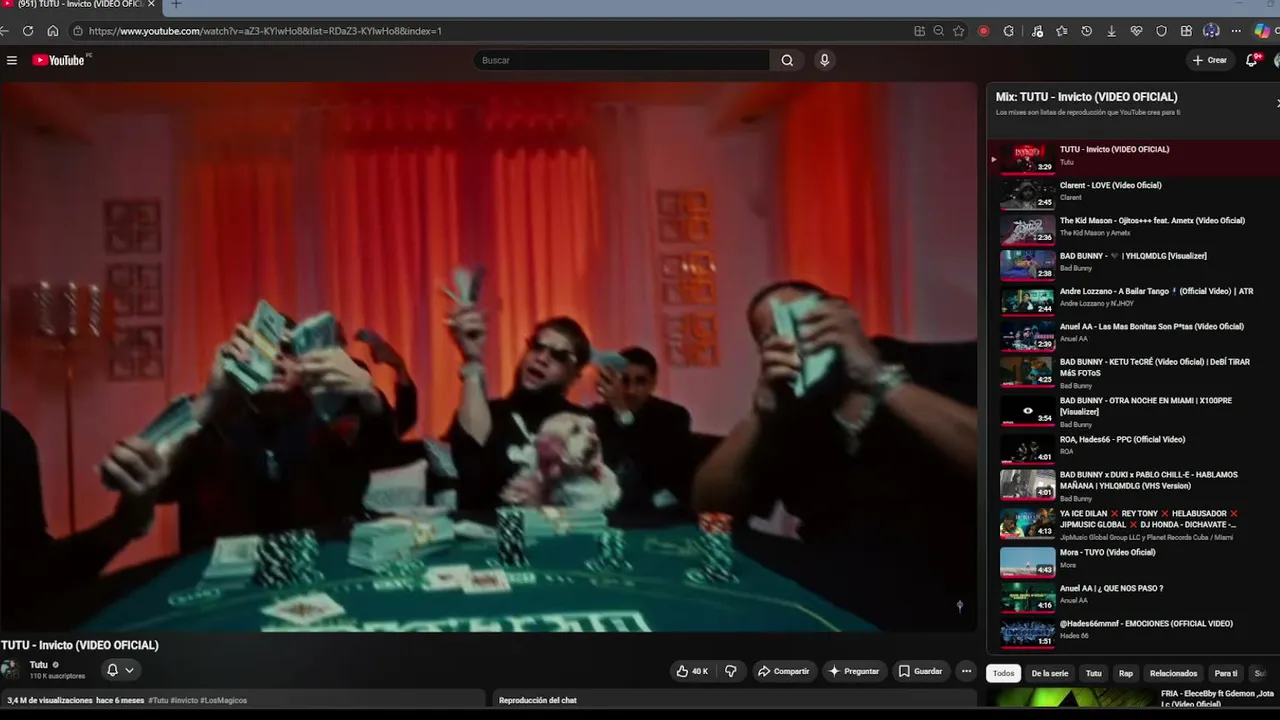Viewport: 1280px width, 720px height.
Task: Select the Relacionados filter chip
Action: point(1173,673)
